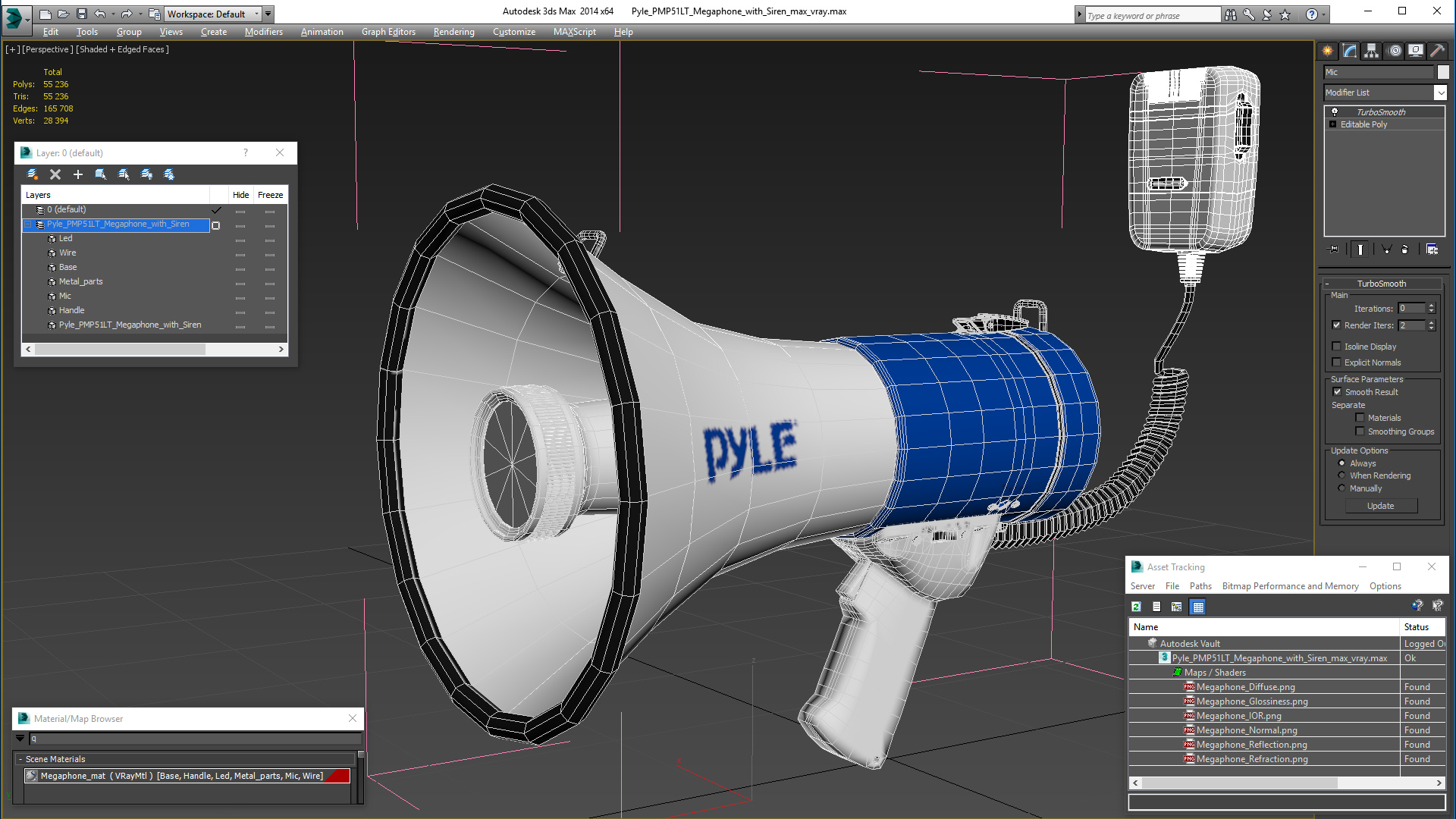Viewport: 1456px width, 819px height.
Task: Click the Save File floppy icon
Action: pos(82,14)
